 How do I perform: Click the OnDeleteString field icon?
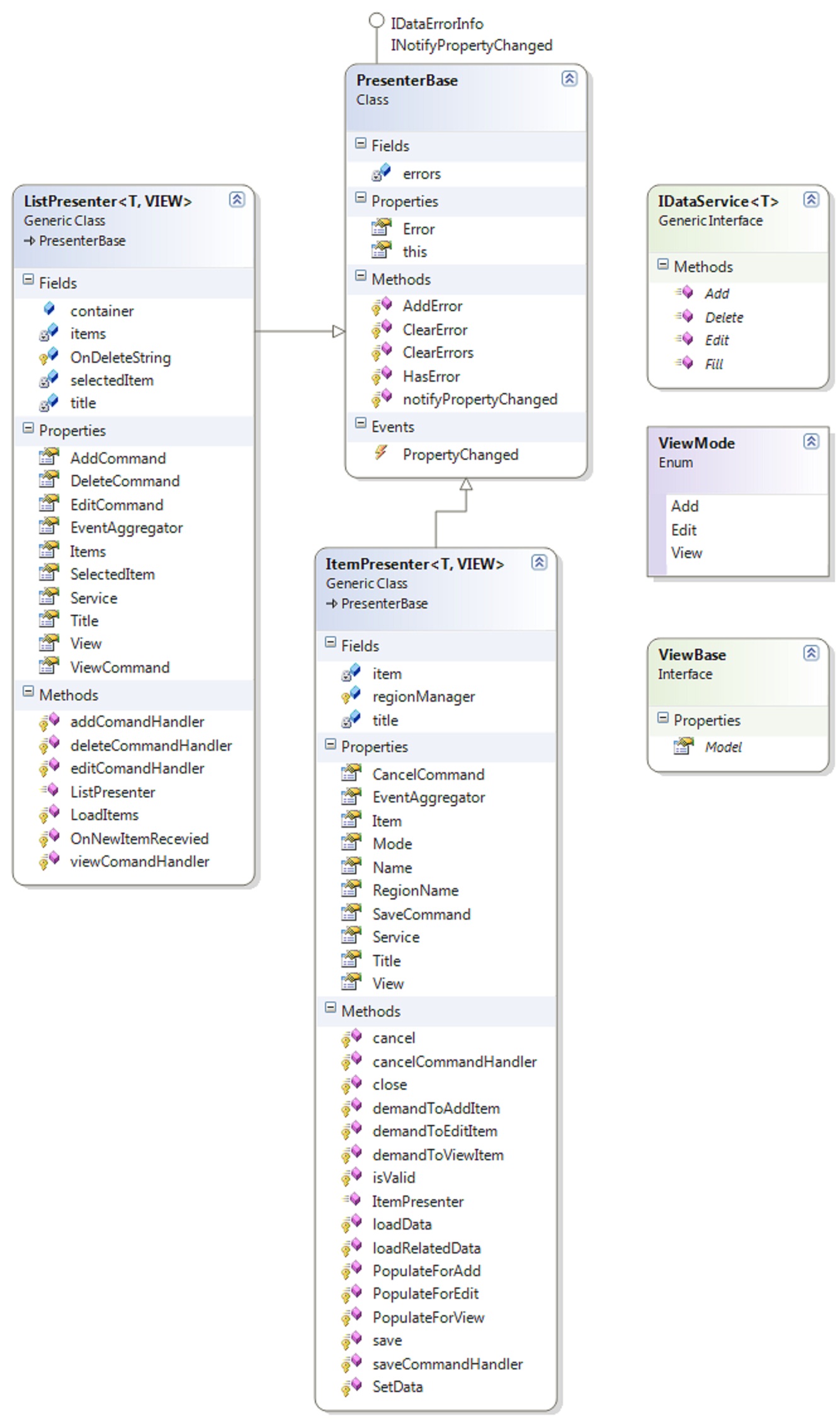[48, 358]
